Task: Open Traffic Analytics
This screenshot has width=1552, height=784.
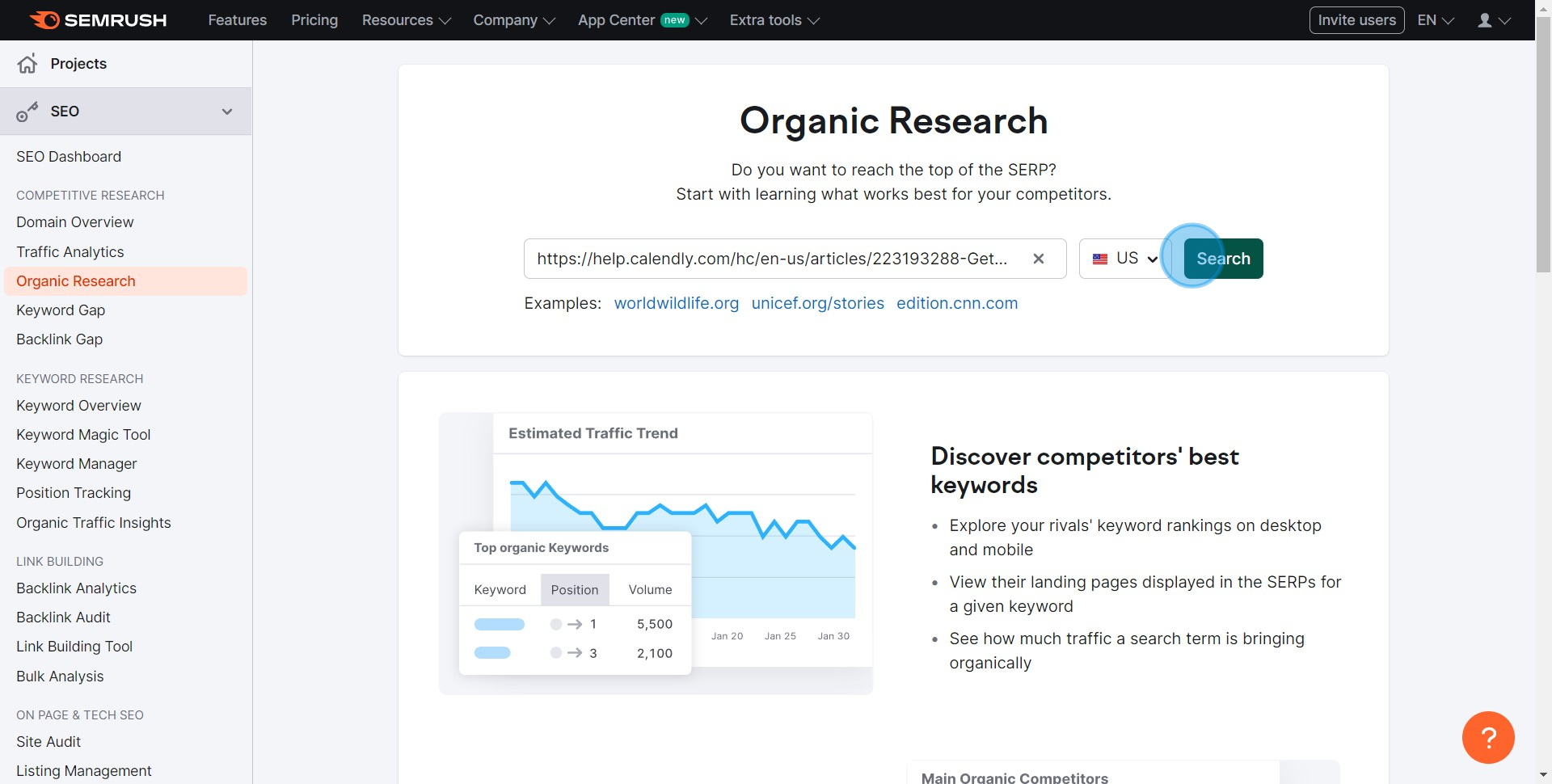Action: [x=70, y=252]
